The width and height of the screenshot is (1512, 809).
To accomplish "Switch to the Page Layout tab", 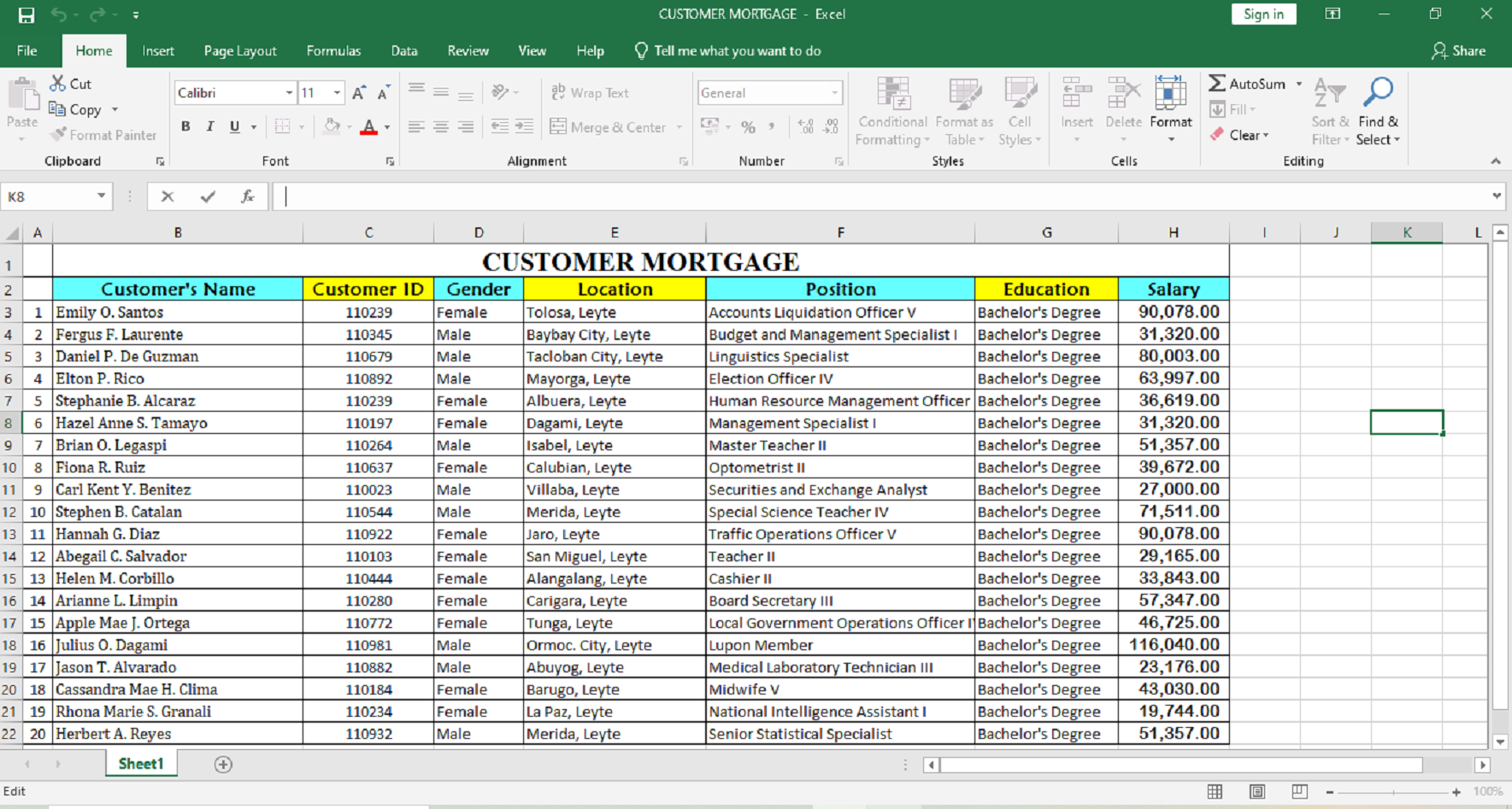I will point(240,50).
